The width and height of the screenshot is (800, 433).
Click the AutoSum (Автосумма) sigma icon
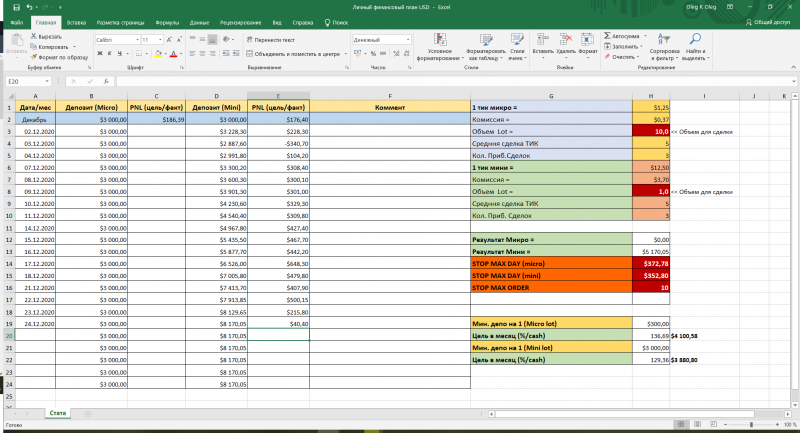click(x=607, y=36)
